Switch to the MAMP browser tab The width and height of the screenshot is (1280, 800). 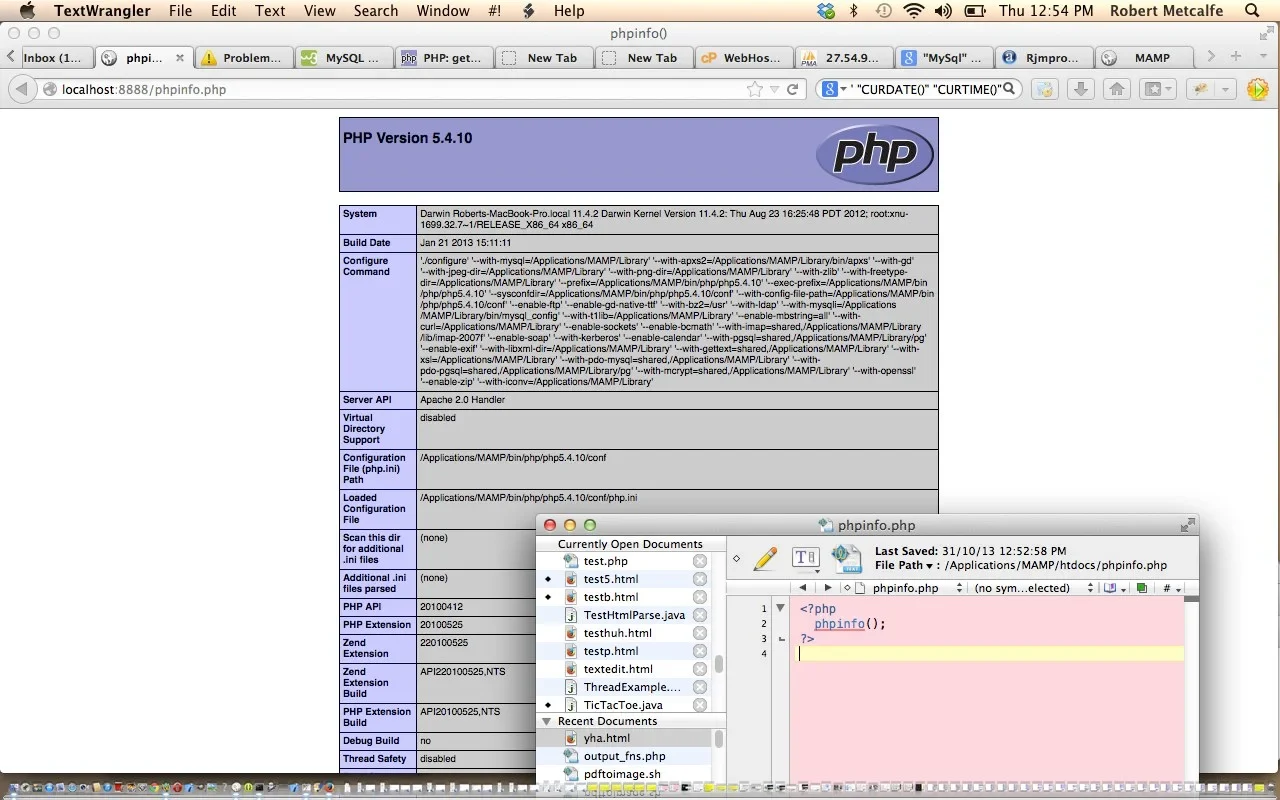1144,58
